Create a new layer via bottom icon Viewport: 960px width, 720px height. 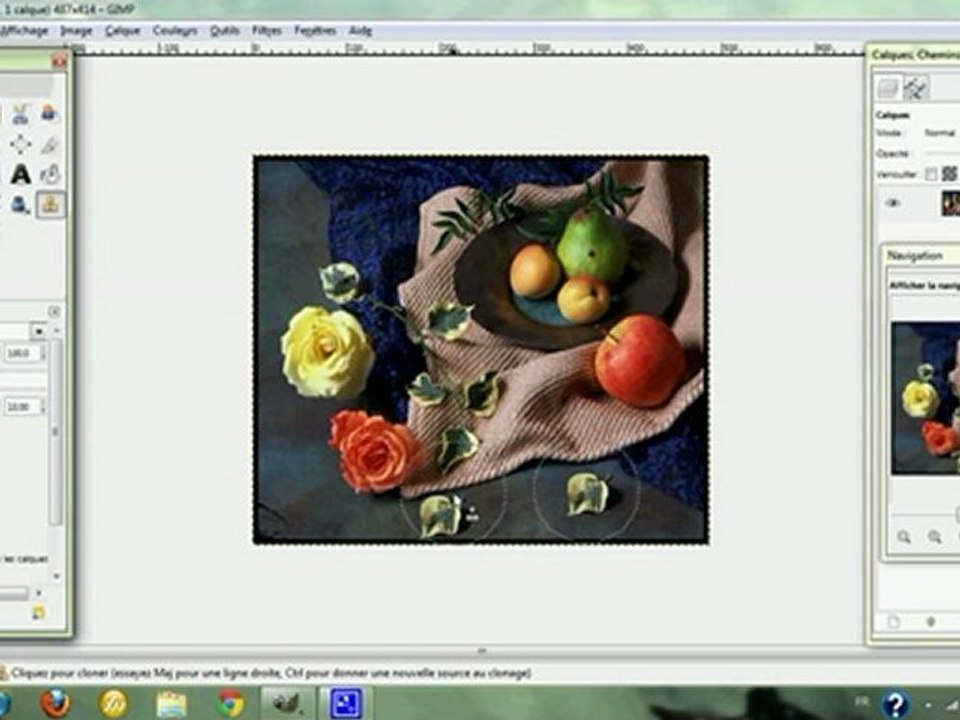(894, 623)
